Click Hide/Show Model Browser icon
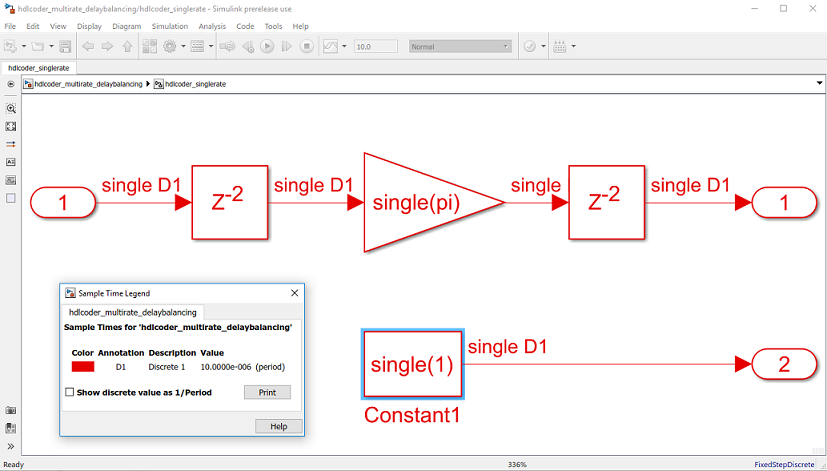The width and height of the screenshot is (827, 471). pos(11,84)
